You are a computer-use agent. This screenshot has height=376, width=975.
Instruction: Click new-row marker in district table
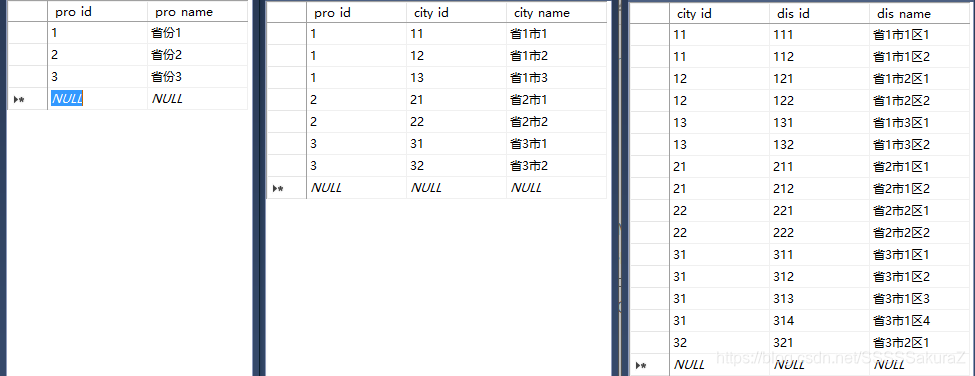pyautogui.click(x=642, y=365)
